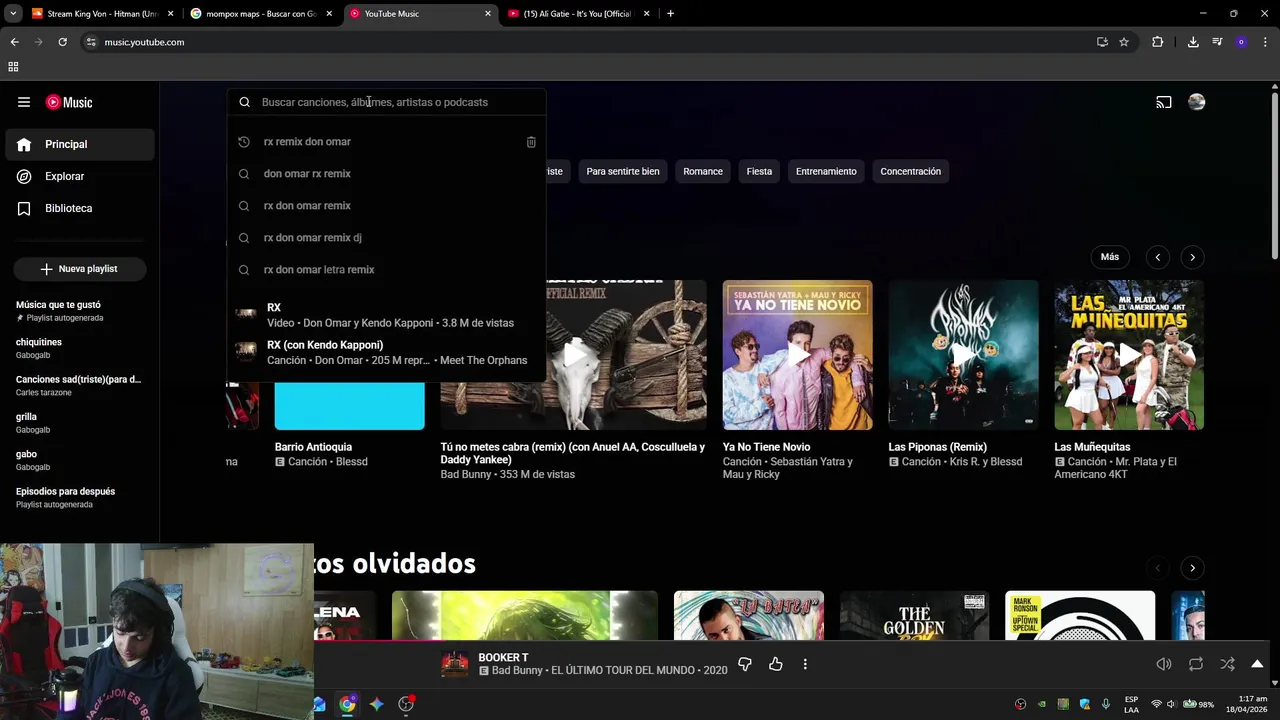
Task: Click the song progress bar
Action: 640,640
